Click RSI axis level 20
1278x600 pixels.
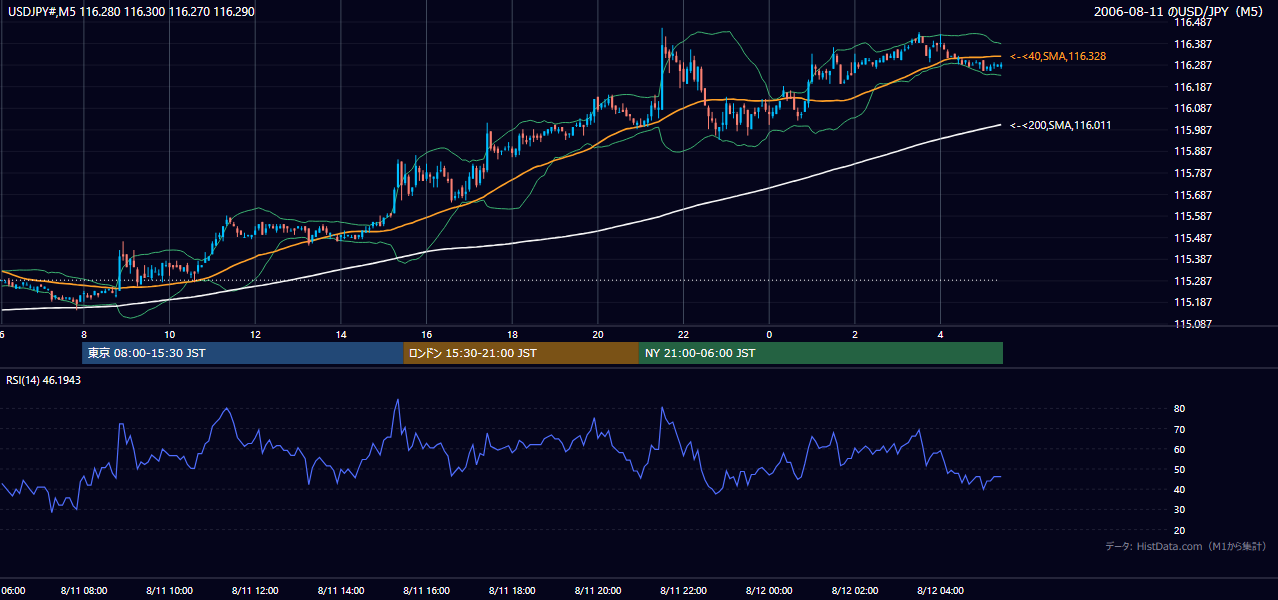pos(1179,530)
